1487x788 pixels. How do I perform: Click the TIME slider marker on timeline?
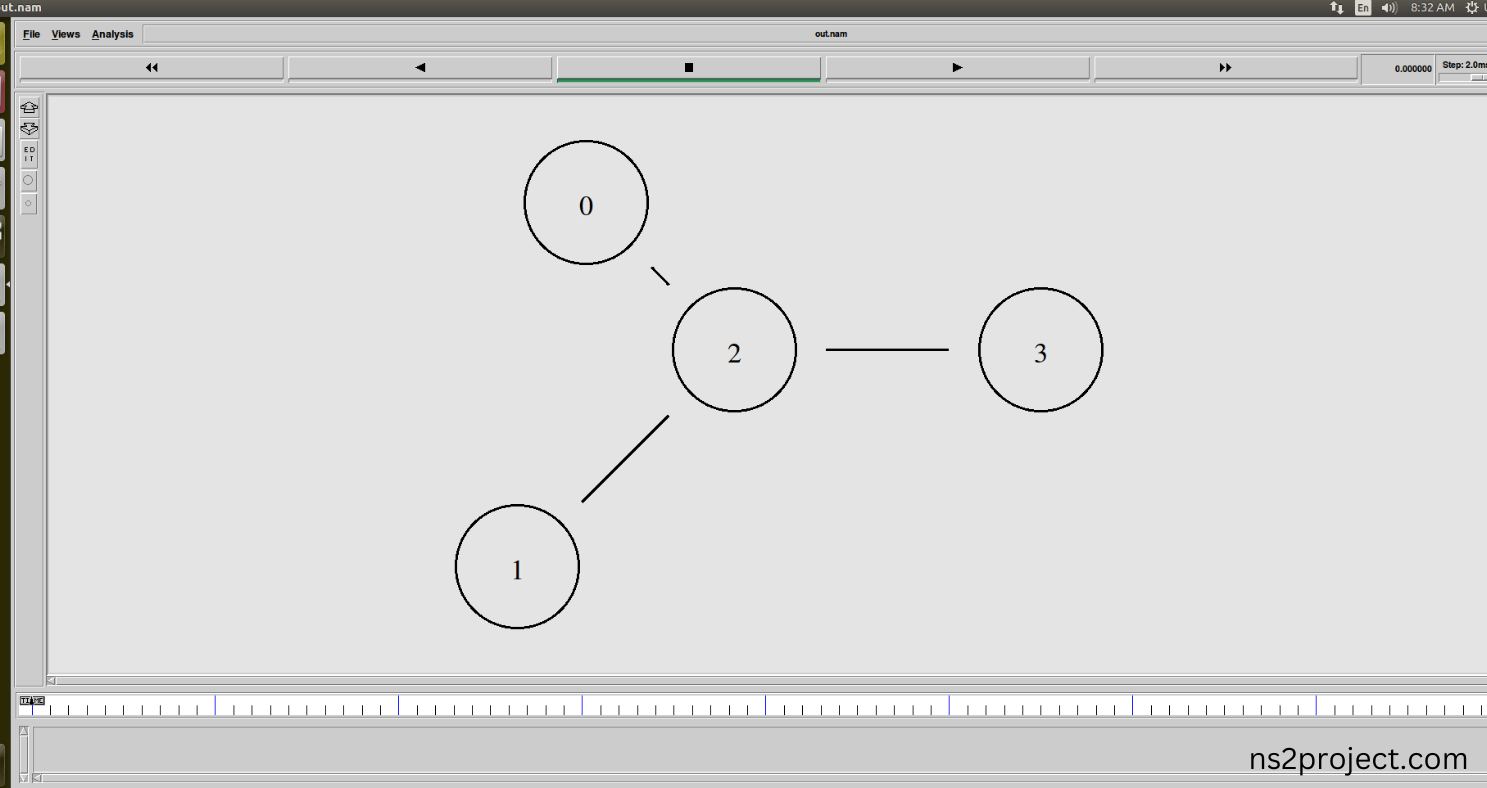(32, 700)
